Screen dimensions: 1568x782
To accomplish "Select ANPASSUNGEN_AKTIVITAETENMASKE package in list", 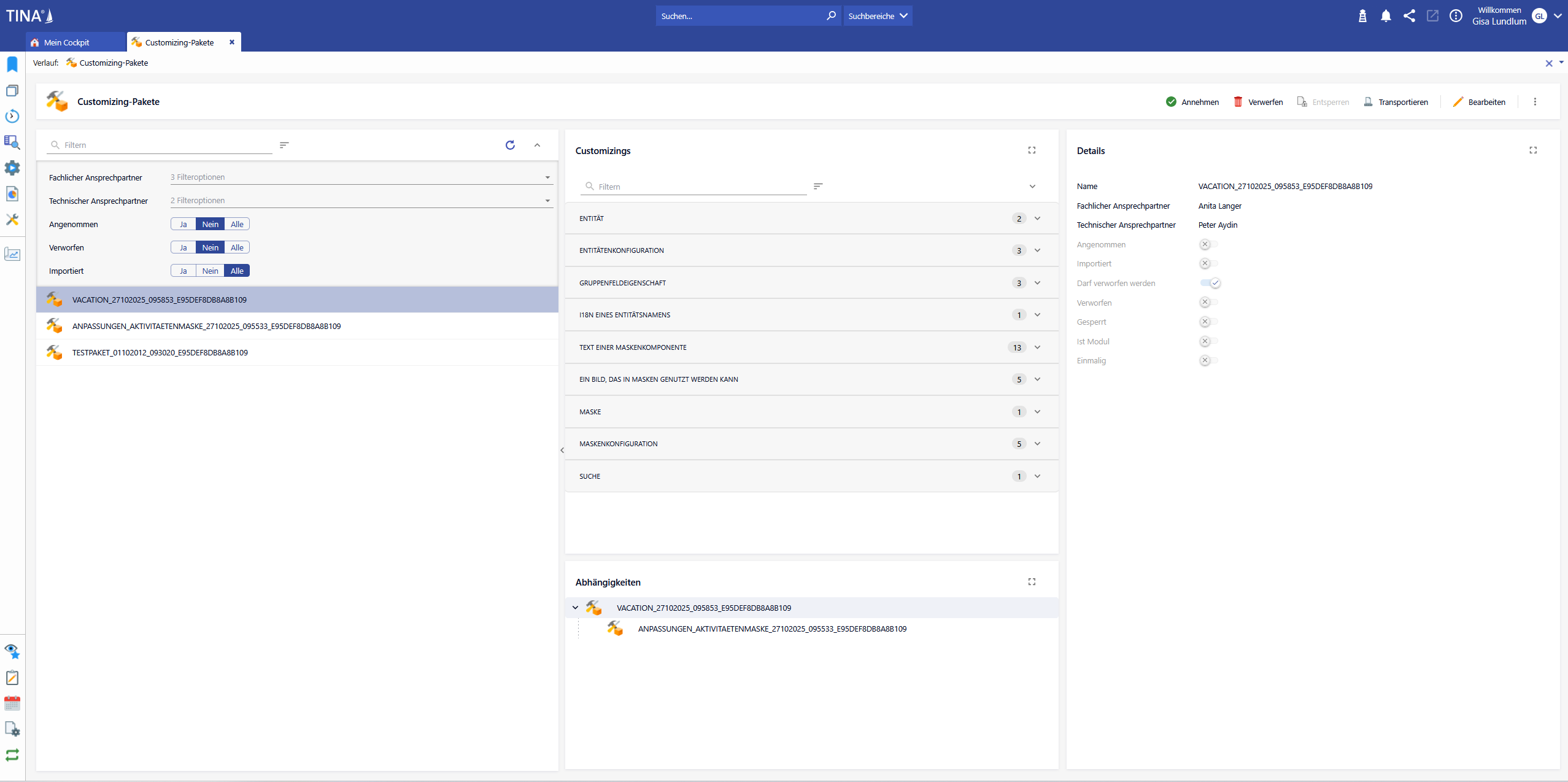I will 206,326.
